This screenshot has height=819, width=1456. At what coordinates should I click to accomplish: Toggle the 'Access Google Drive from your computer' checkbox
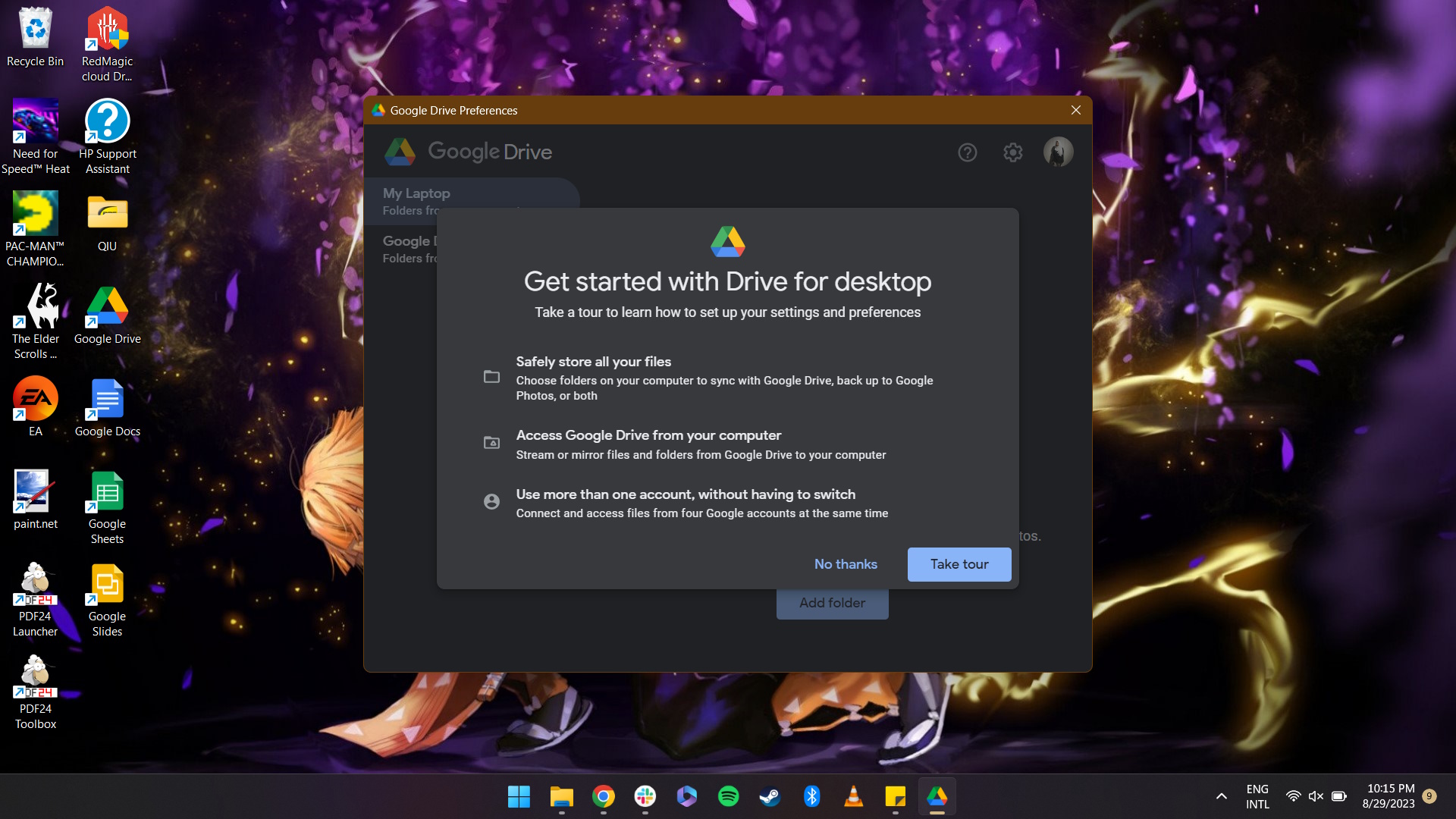491,441
